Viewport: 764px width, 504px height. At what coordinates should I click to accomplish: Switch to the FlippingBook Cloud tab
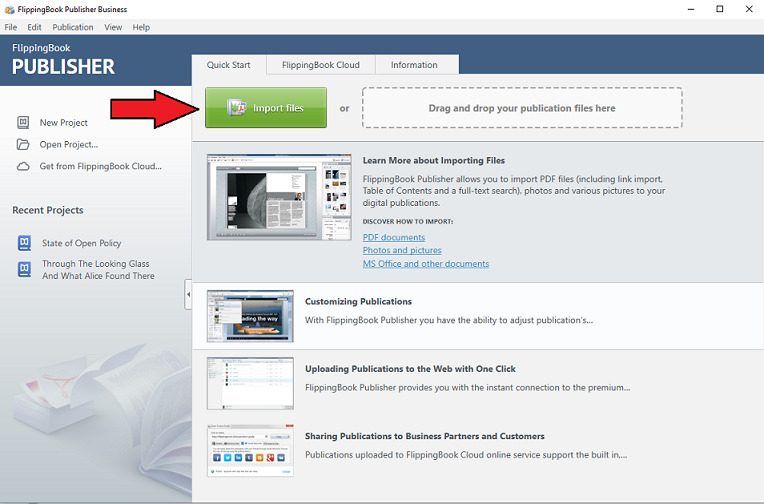321,65
